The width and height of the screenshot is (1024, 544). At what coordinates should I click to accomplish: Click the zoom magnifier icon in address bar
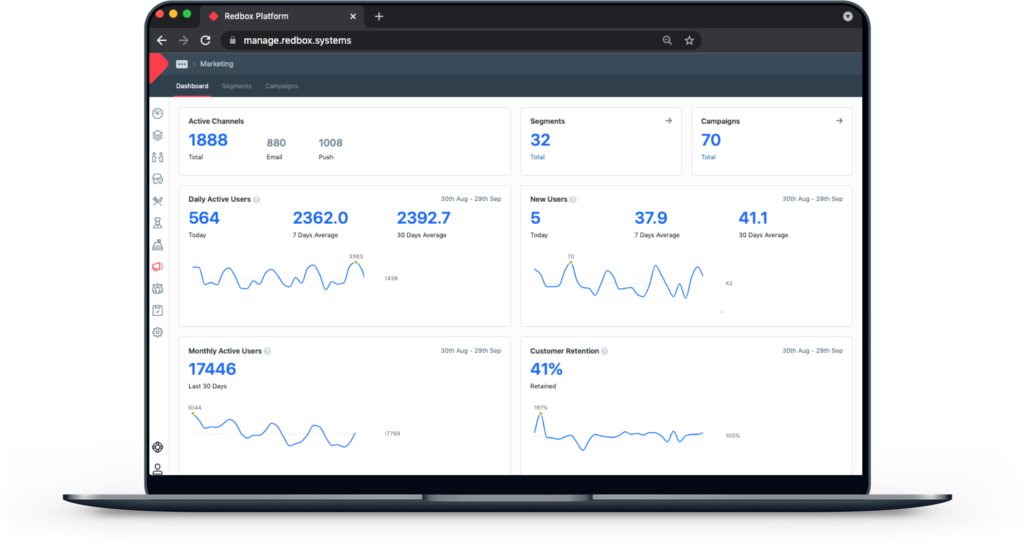coord(667,41)
